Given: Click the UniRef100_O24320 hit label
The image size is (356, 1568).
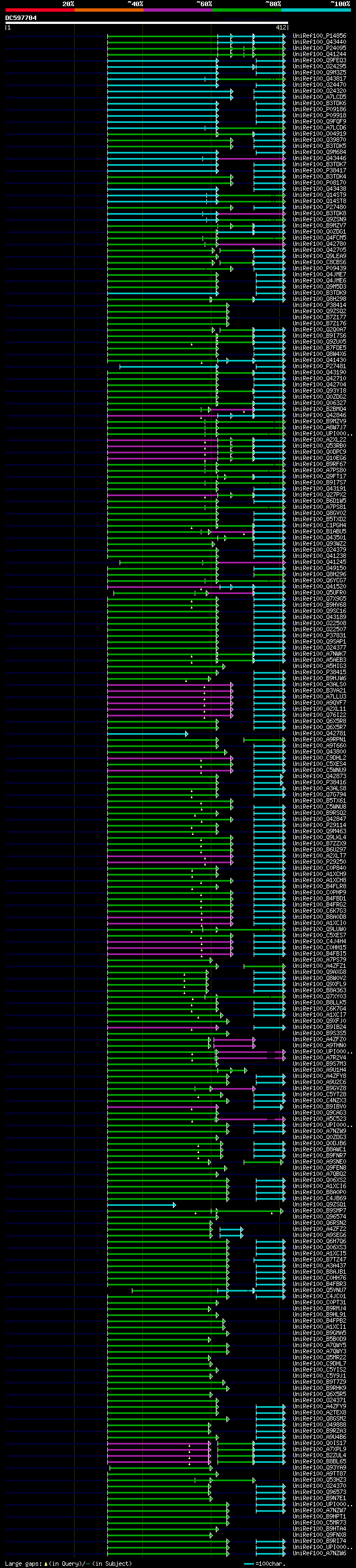Looking at the screenshot, I should tap(319, 91).
